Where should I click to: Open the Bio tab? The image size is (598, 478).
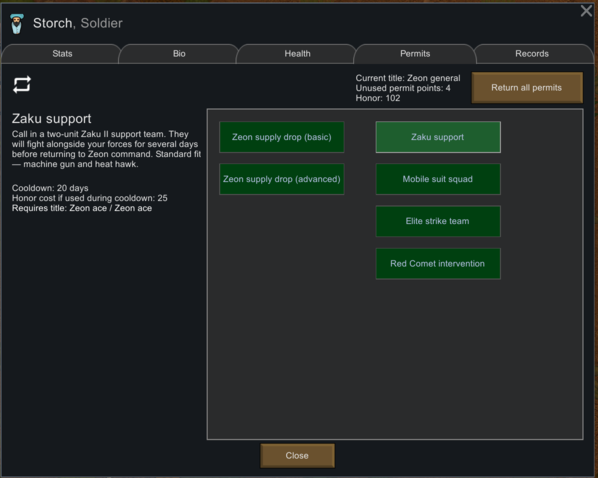179,54
